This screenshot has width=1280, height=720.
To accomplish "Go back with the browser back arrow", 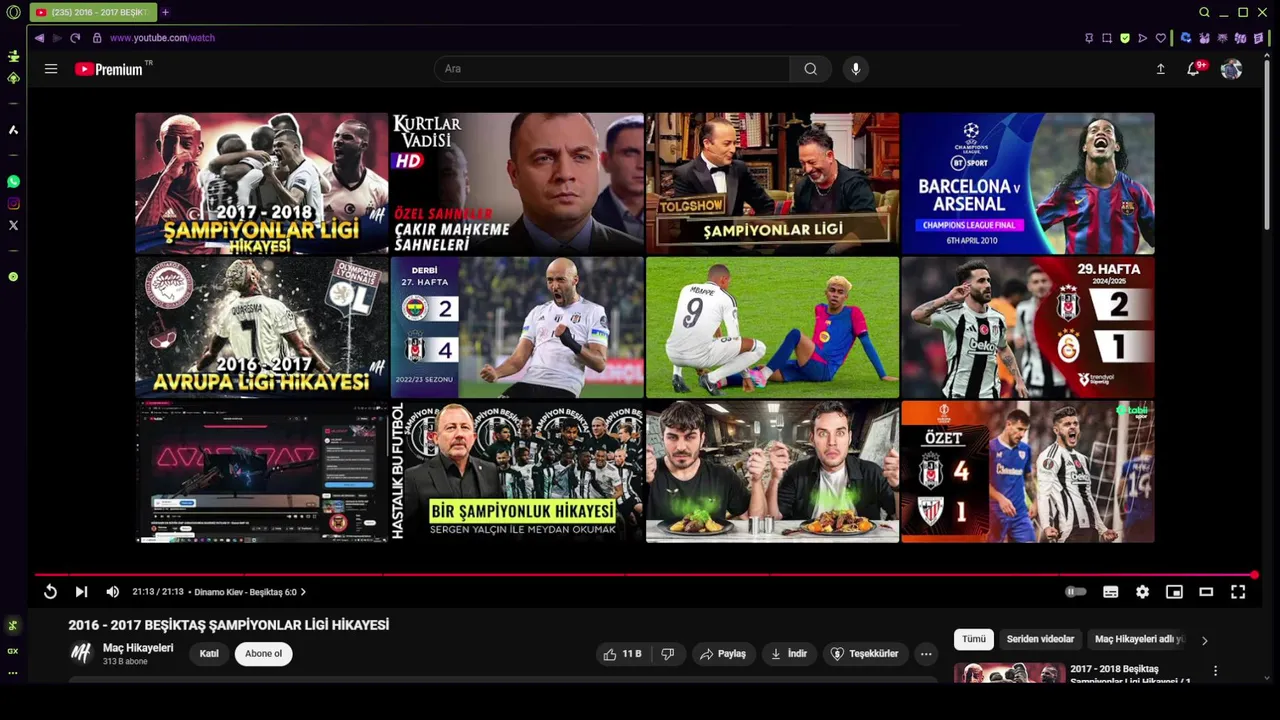I will click(39, 38).
